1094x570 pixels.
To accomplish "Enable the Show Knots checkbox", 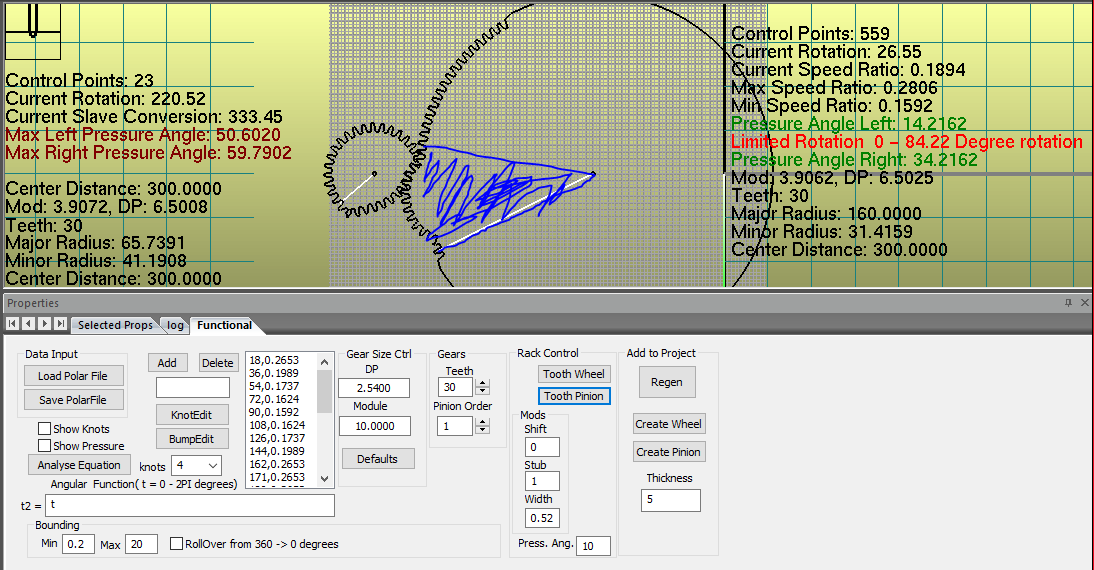I will [x=44, y=429].
